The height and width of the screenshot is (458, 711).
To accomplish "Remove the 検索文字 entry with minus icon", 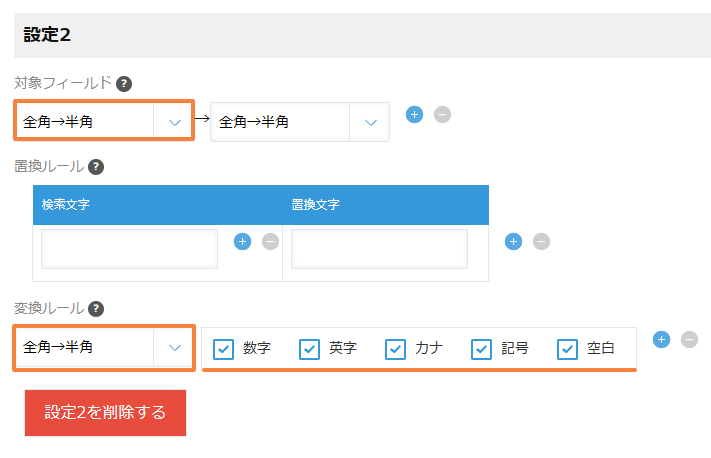I will pos(270,241).
